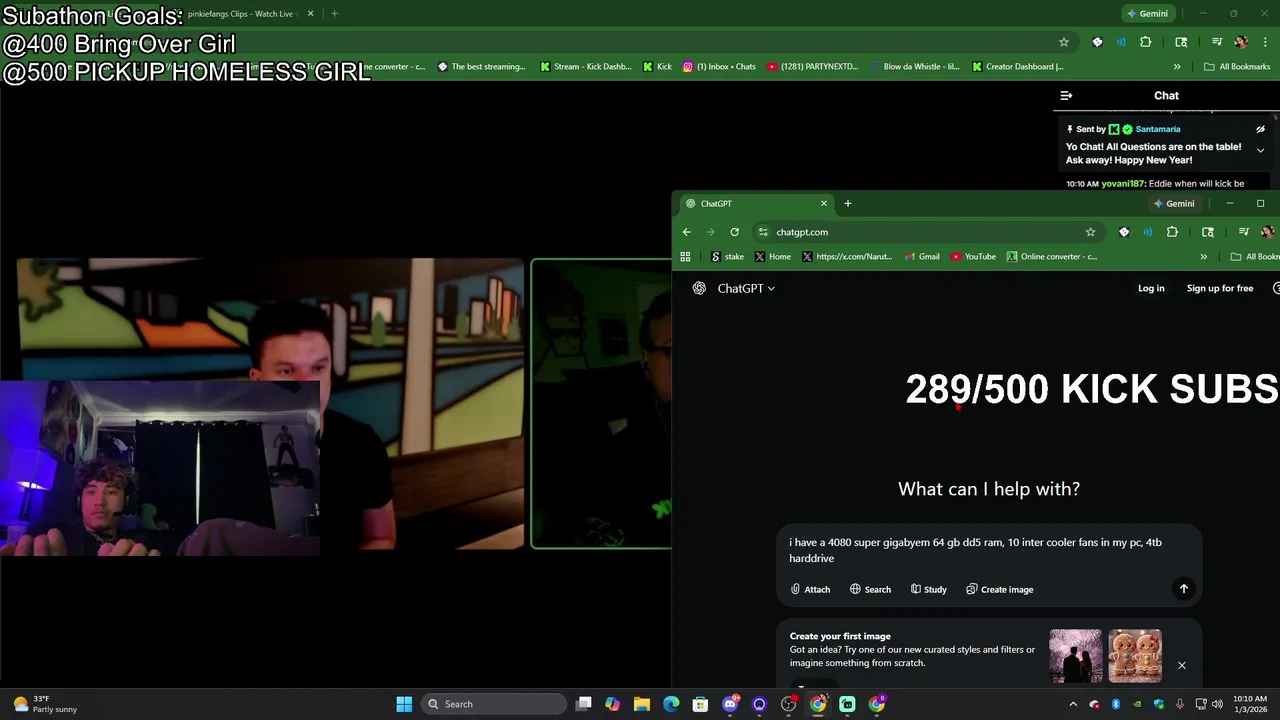Bookmark the page in background Chrome window
The image size is (1280, 720).
tap(1064, 42)
